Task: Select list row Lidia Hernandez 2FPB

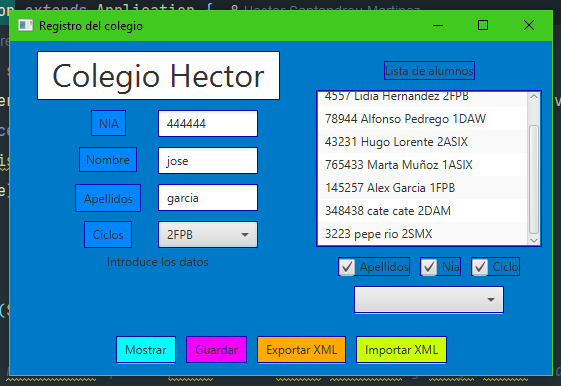Action: pos(422,99)
